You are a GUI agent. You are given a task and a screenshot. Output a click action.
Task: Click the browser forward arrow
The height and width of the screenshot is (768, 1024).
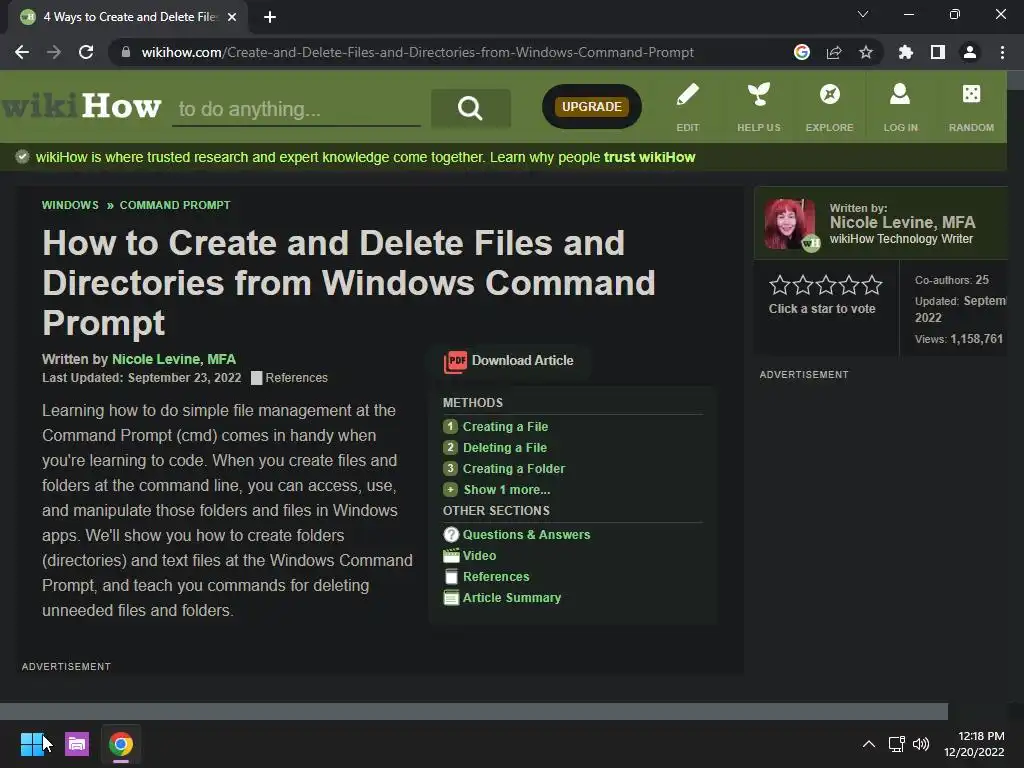pos(54,52)
